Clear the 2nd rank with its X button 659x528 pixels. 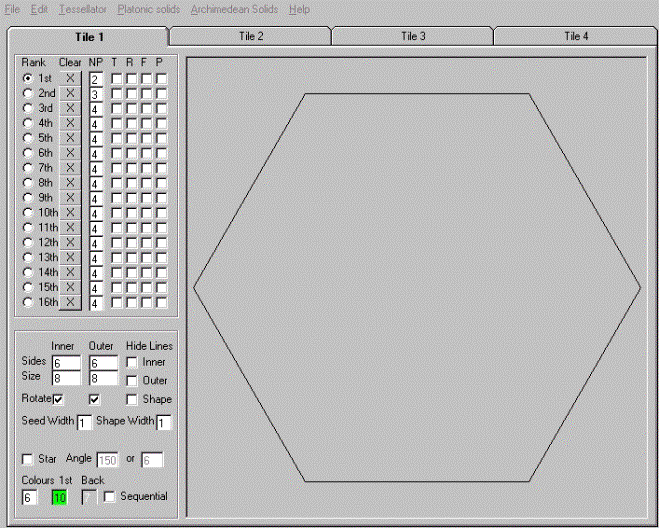click(x=70, y=93)
